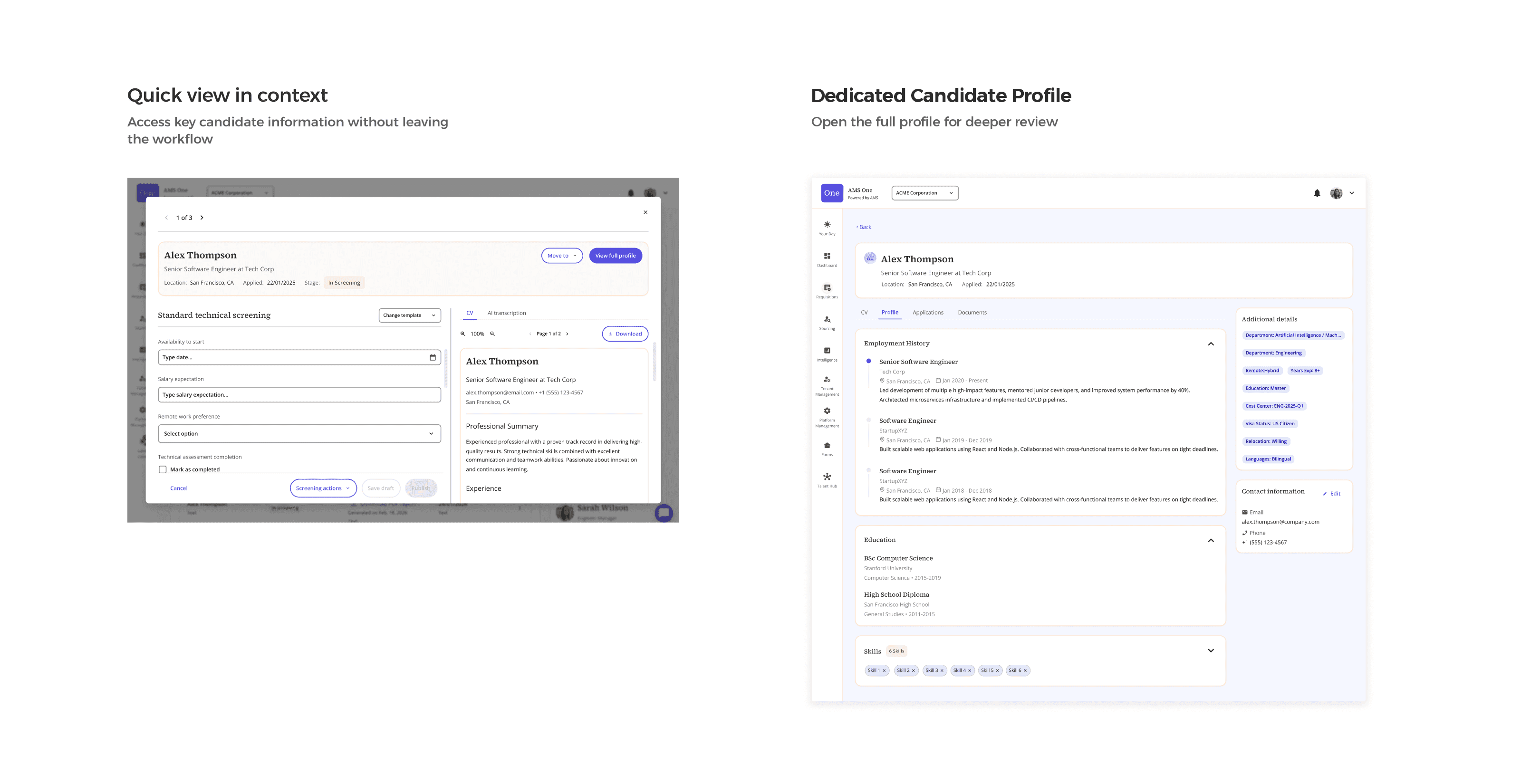
Task: Open the user menu chevron in profile header
Action: (1351, 193)
